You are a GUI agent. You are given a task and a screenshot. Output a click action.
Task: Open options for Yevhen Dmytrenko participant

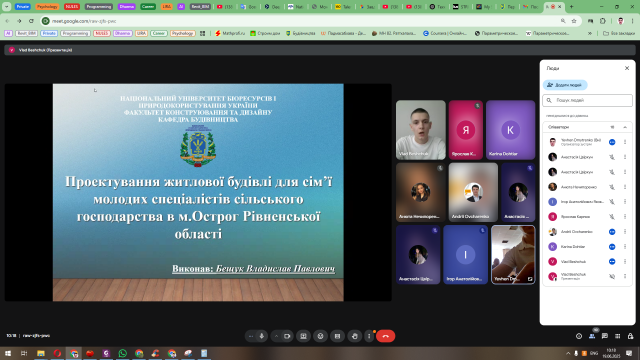coord(625,142)
